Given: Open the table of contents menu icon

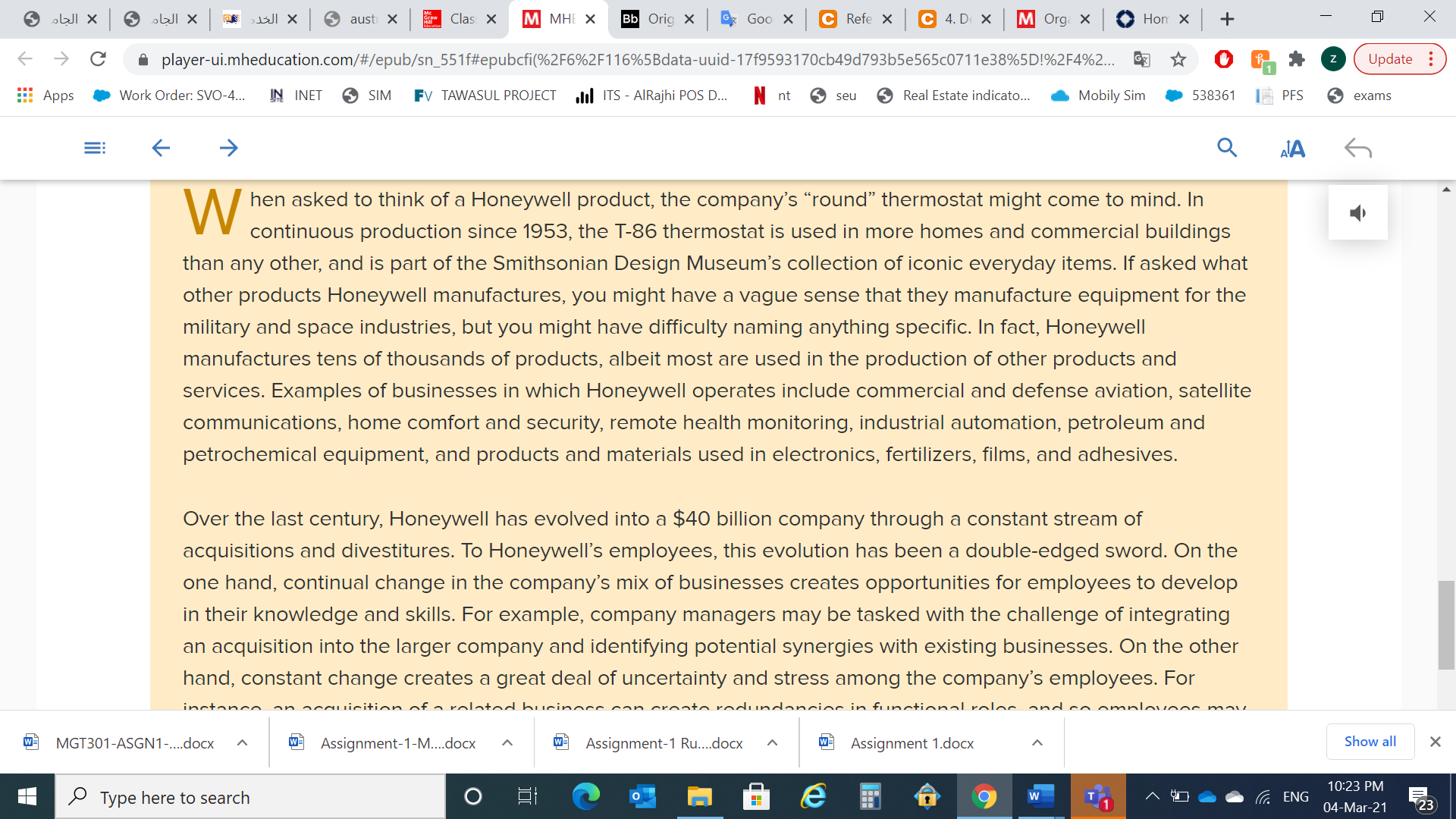Looking at the screenshot, I should [x=95, y=148].
